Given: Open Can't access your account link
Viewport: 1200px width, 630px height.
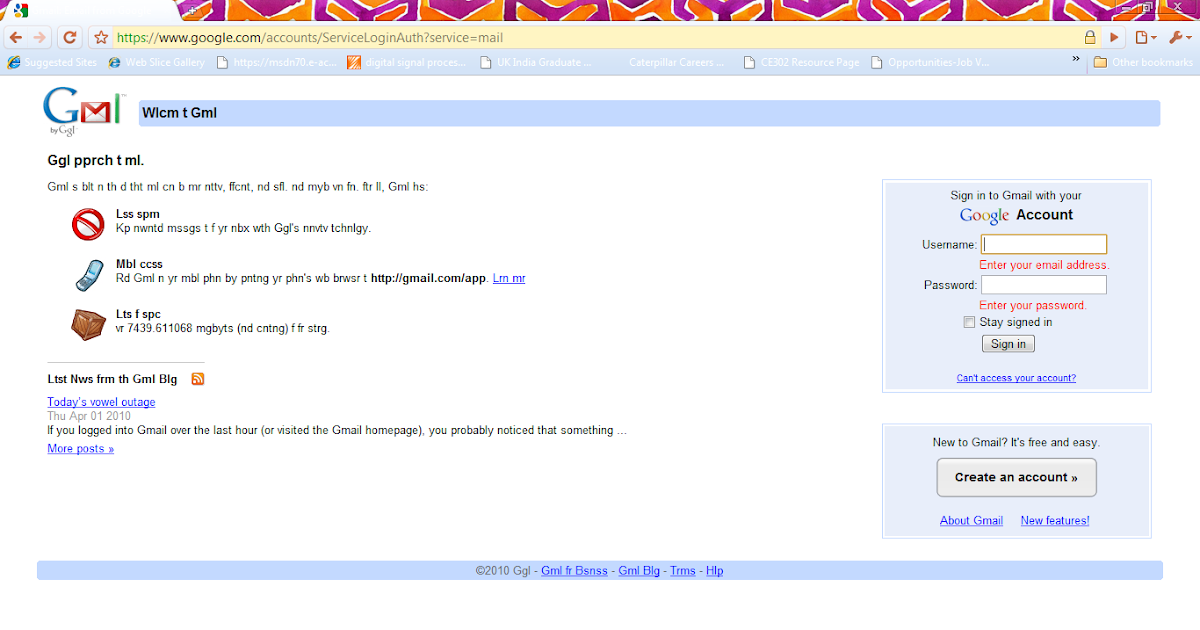Looking at the screenshot, I should (1016, 378).
